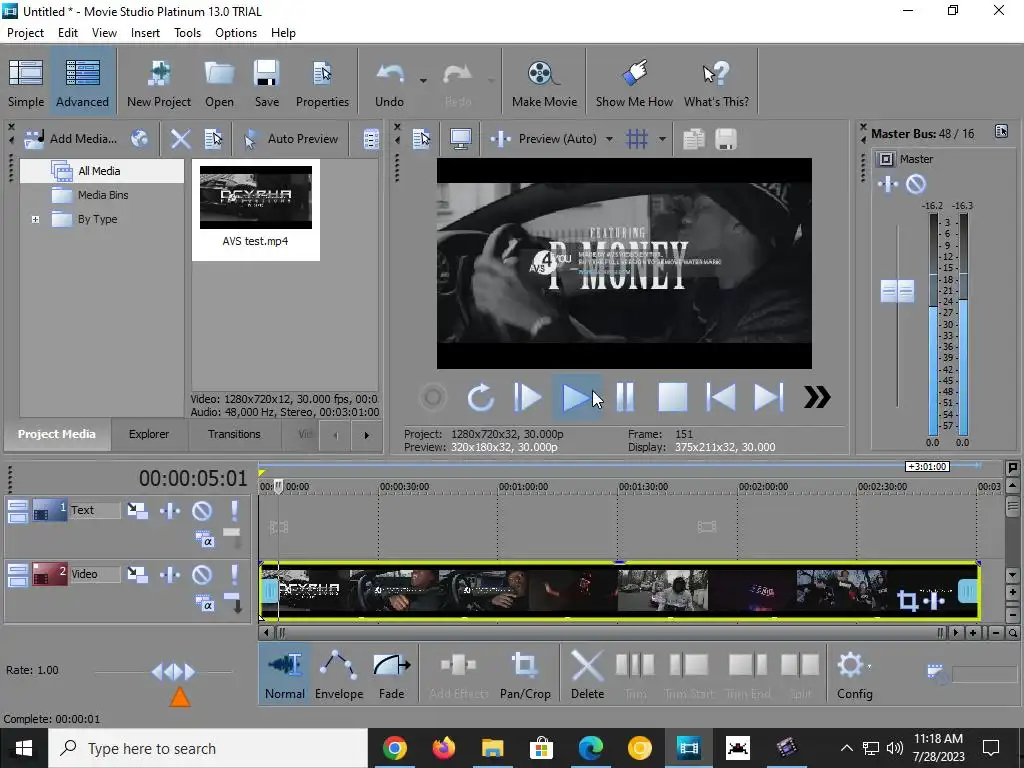Play from start in preview

click(528, 397)
